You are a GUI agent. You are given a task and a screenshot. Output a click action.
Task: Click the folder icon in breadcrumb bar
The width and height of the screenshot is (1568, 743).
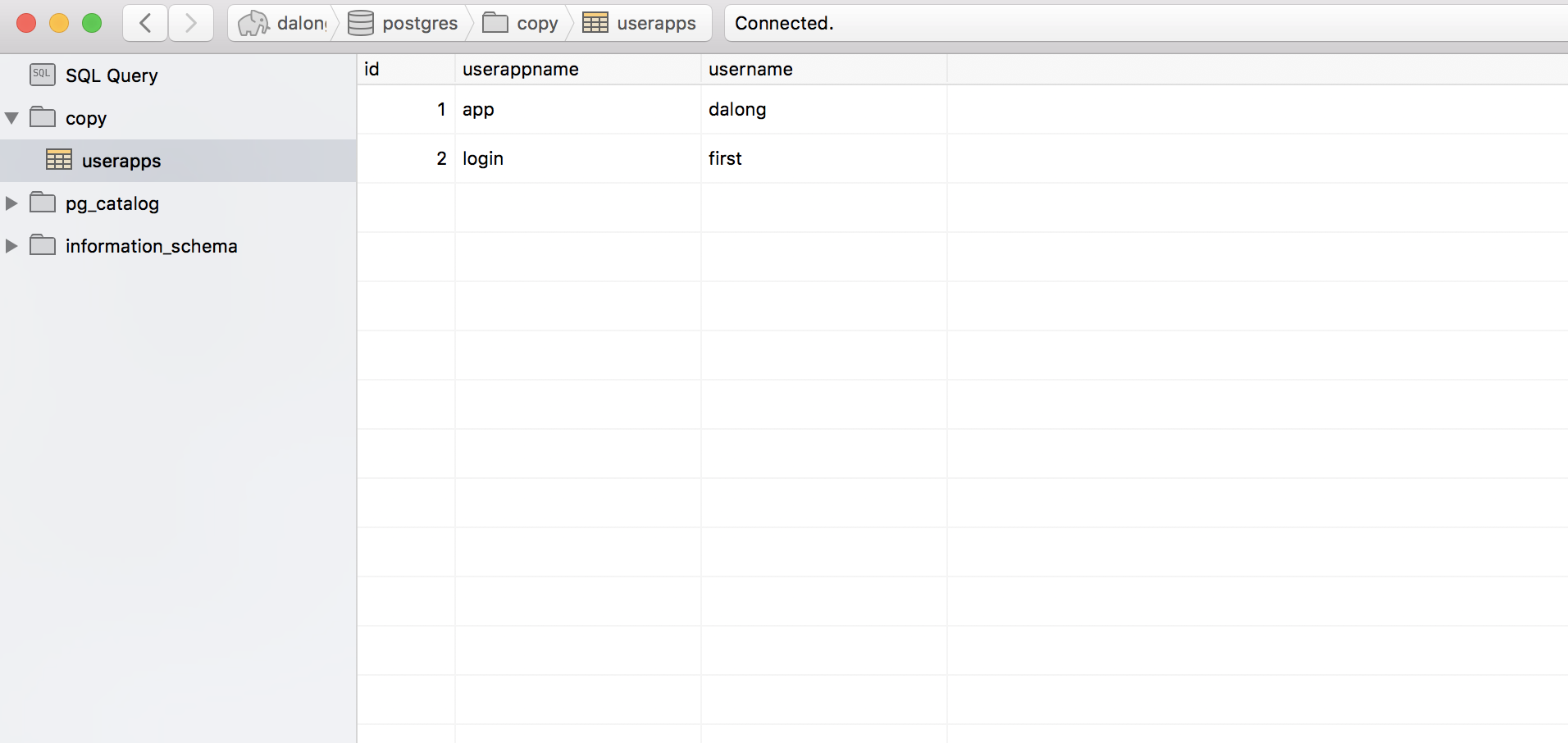click(x=495, y=22)
